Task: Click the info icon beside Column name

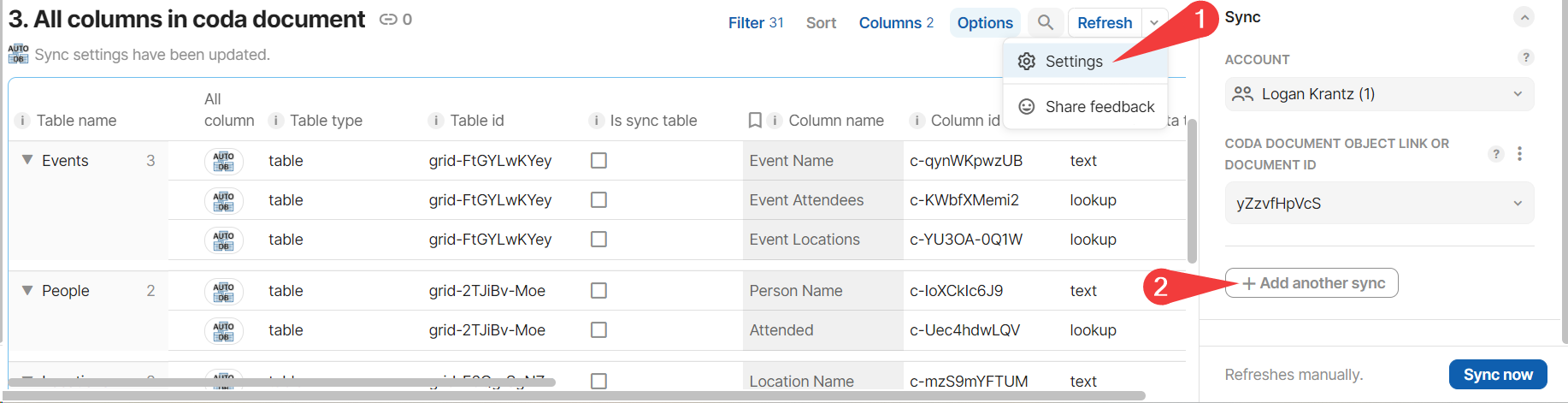Action: [775, 121]
